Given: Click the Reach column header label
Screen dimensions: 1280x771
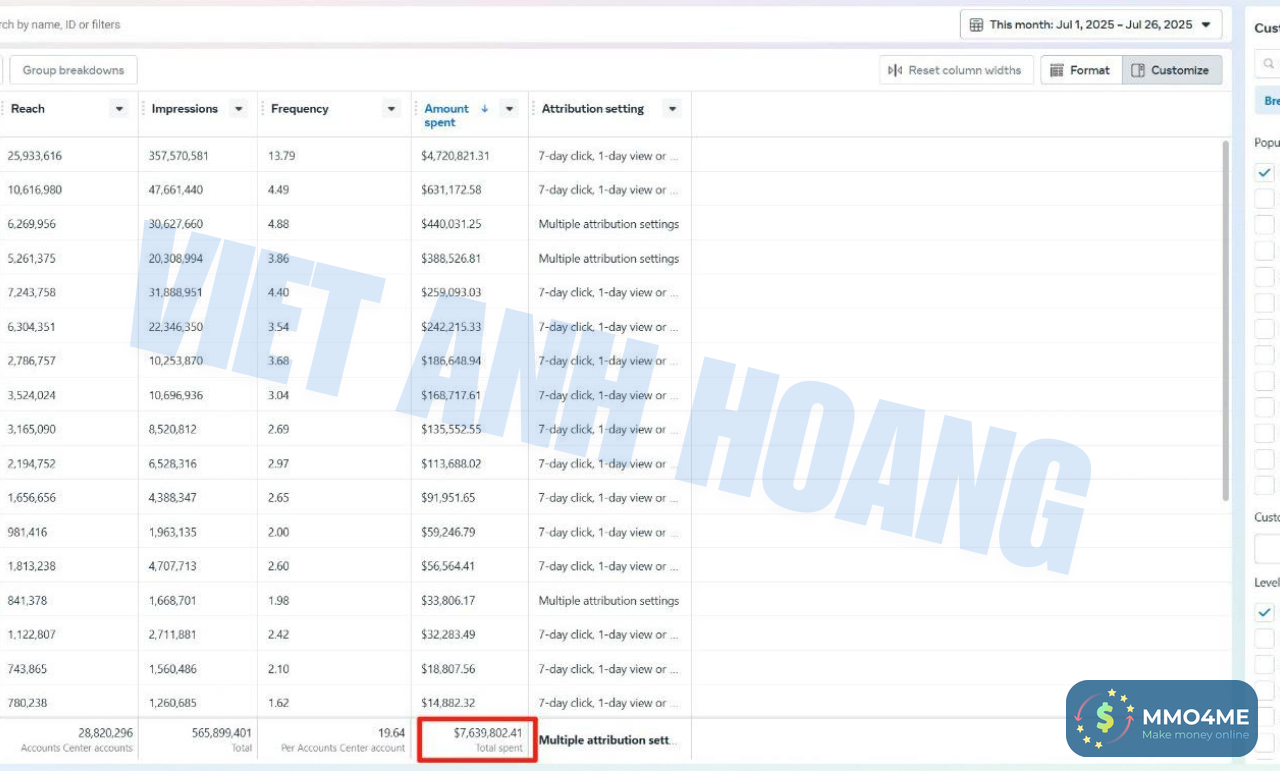Looking at the screenshot, I should pyautogui.click(x=28, y=109).
